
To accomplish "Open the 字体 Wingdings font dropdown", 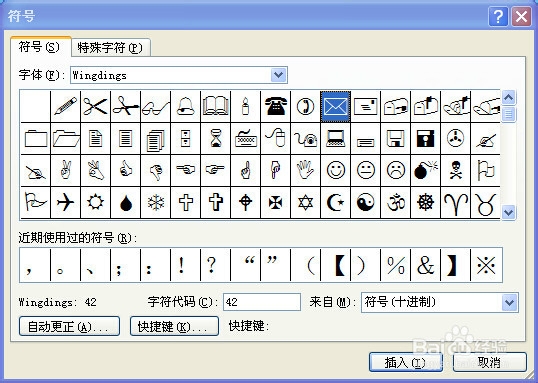I will click(279, 75).
